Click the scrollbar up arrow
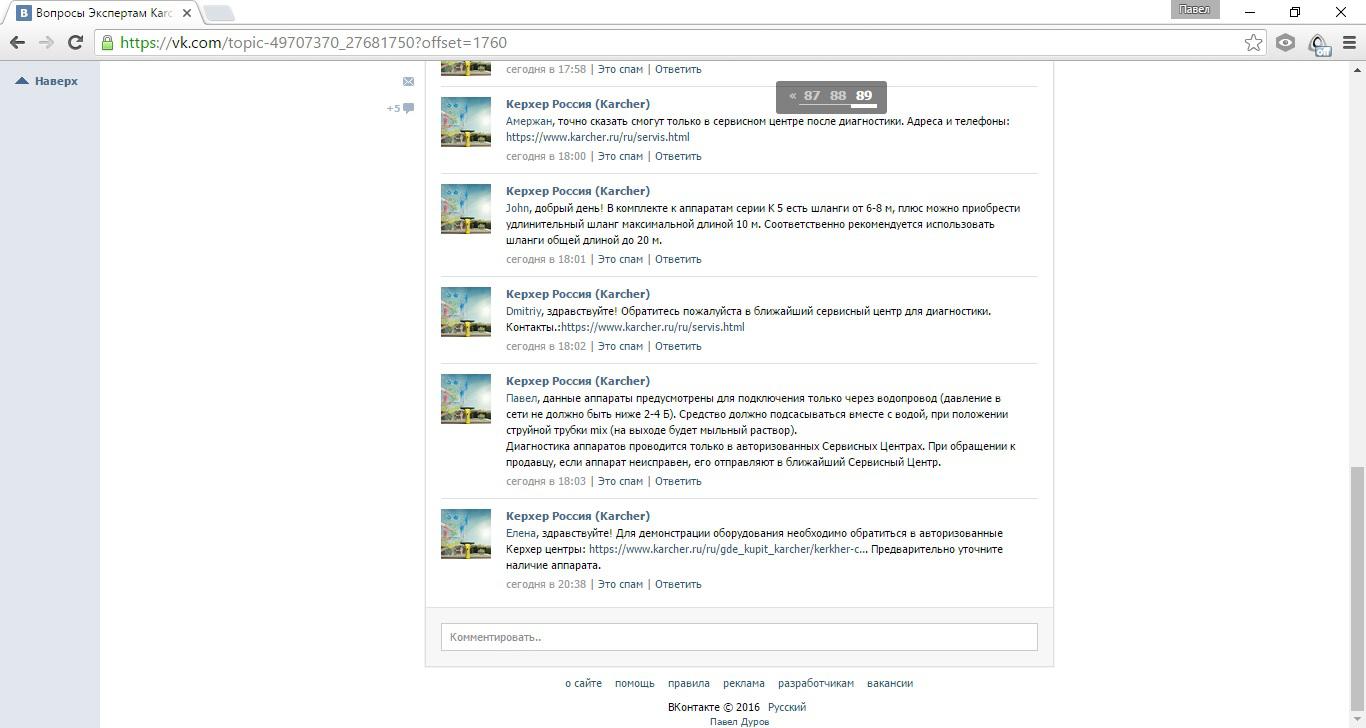Screen dimensions: 1366x728 click(1357, 68)
